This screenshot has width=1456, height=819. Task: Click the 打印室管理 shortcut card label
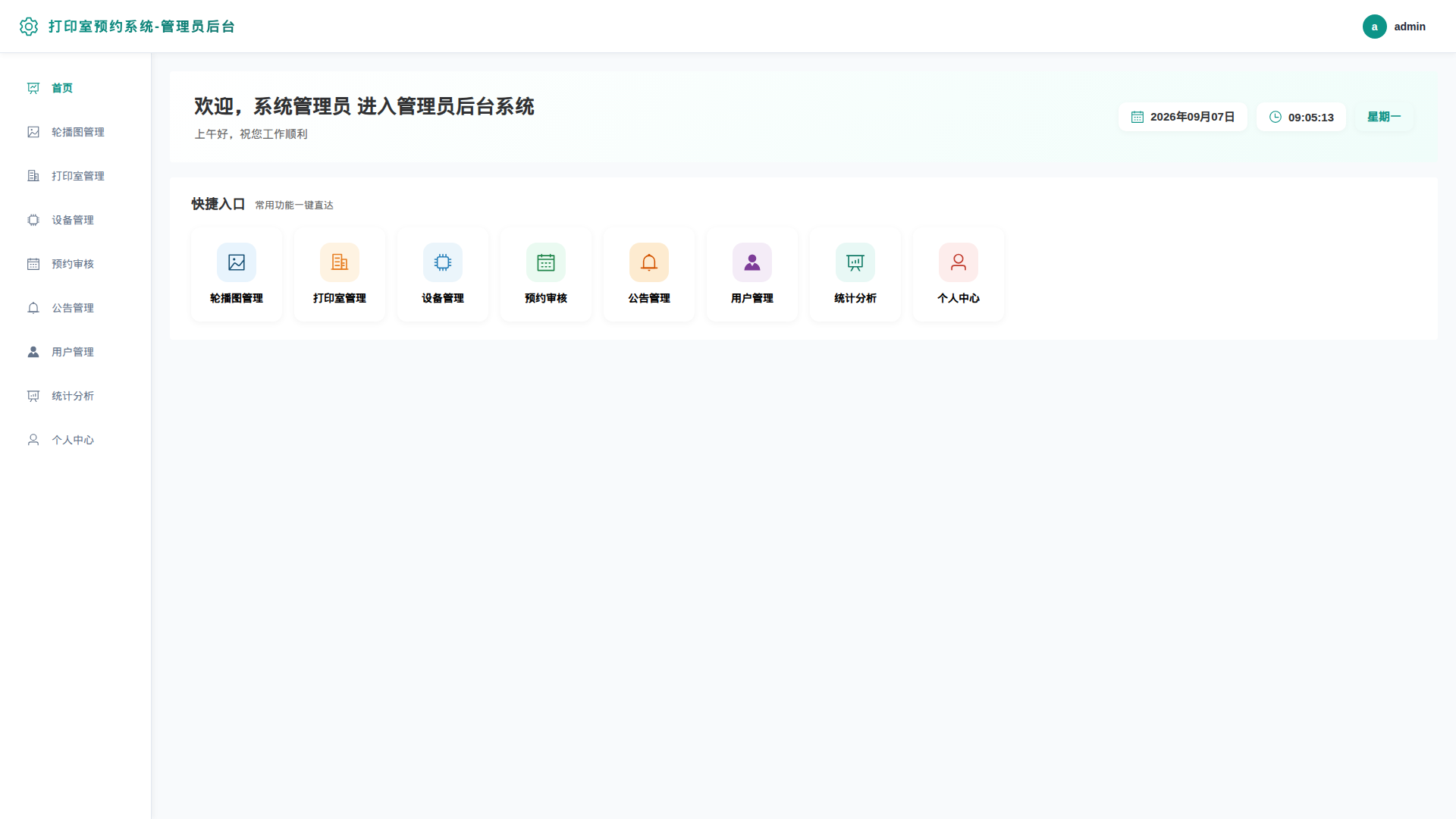[340, 298]
